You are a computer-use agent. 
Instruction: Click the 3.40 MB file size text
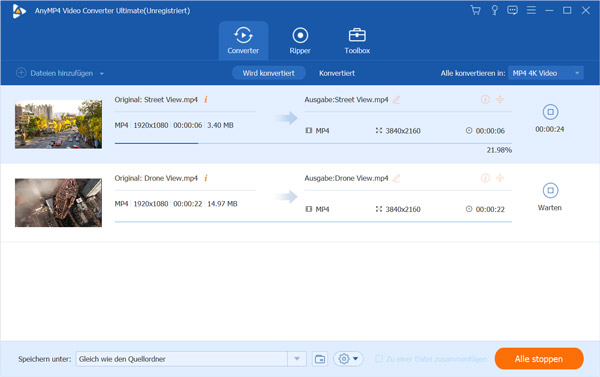point(220,125)
